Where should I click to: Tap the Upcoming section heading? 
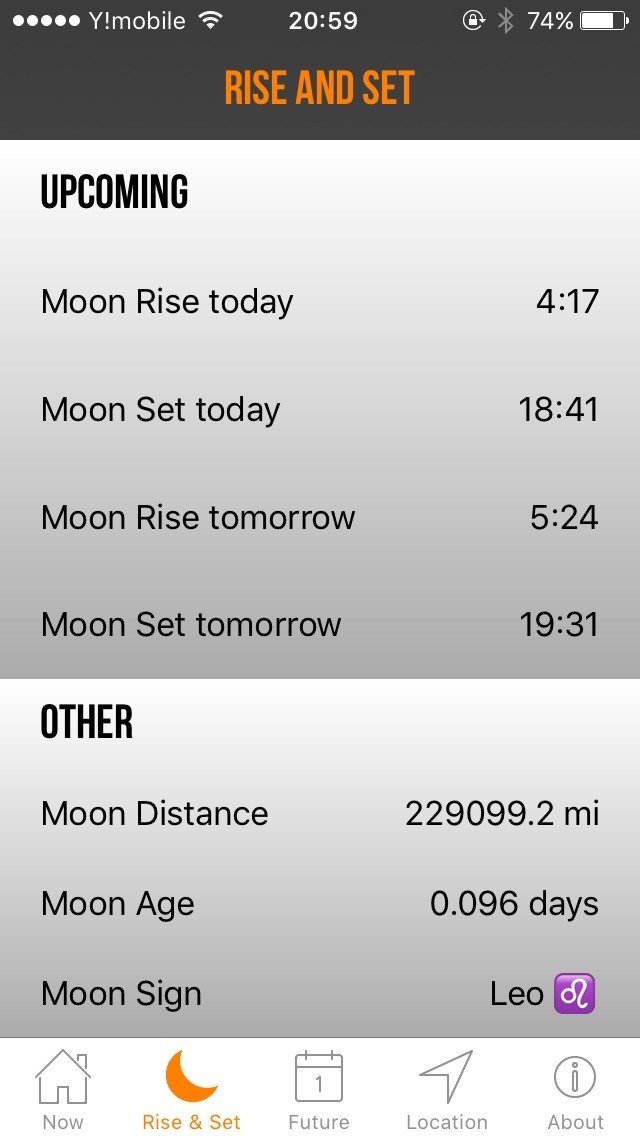click(x=114, y=192)
